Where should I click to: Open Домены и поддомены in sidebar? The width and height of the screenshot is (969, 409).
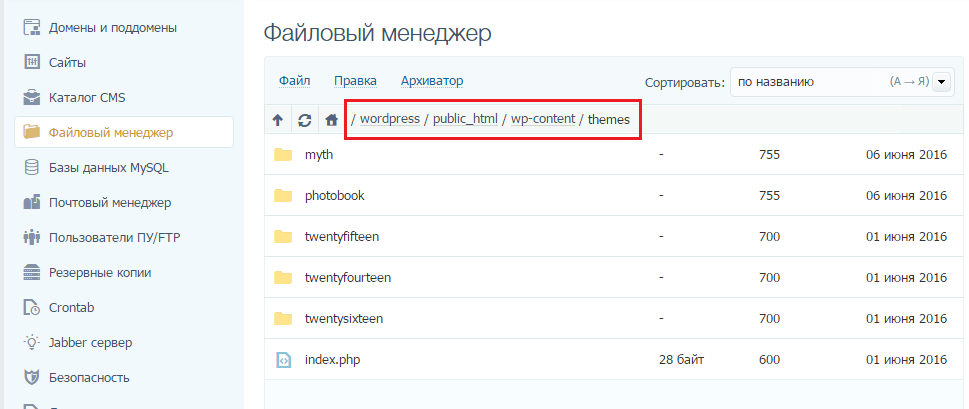pos(112,27)
